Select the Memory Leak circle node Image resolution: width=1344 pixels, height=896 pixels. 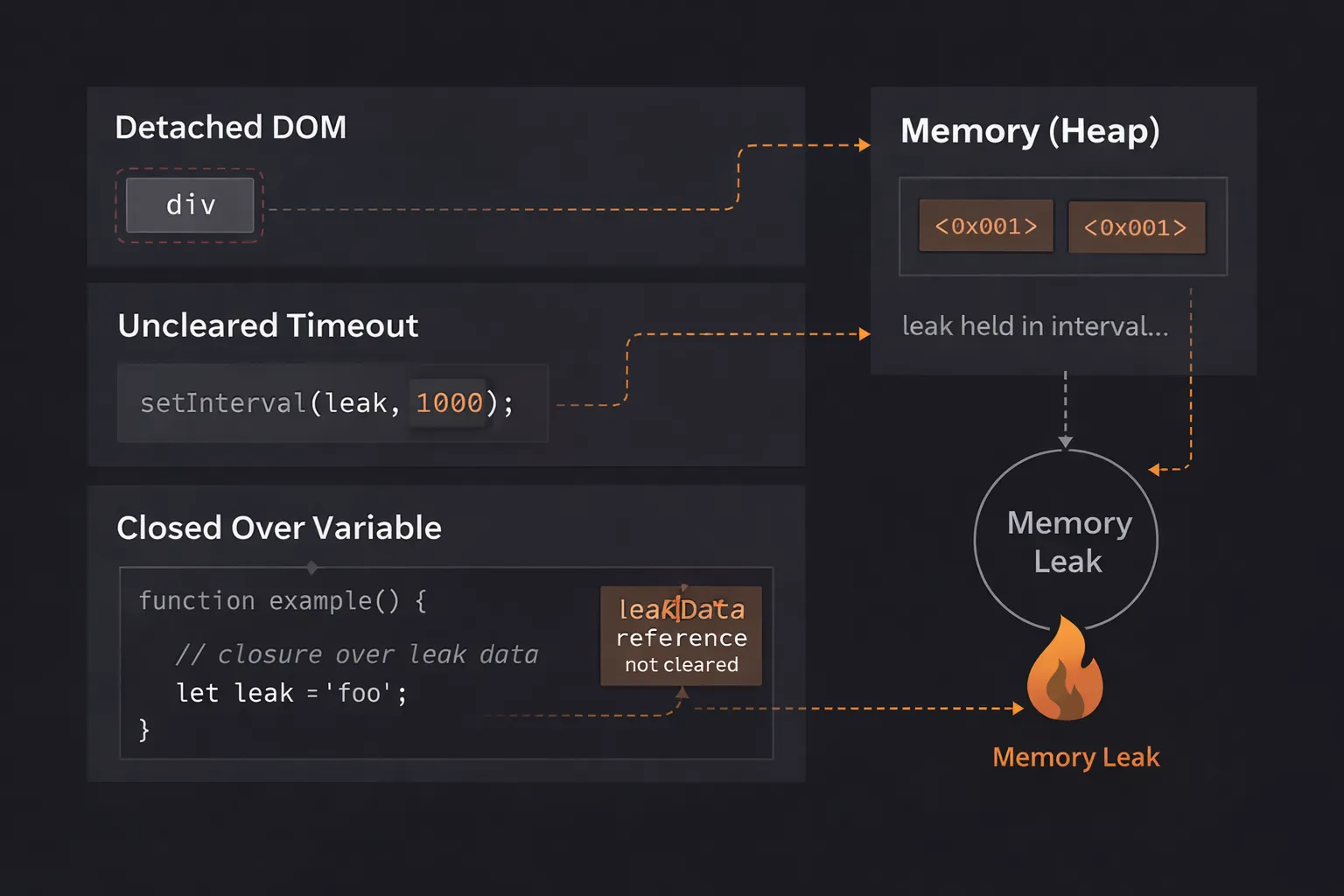click(1066, 541)
